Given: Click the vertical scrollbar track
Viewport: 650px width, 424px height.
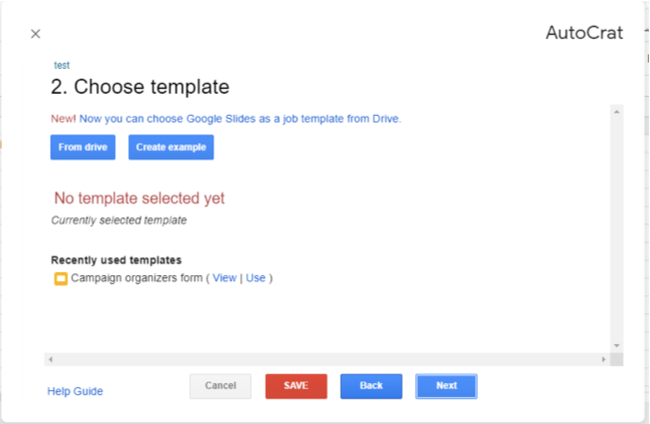Looking at the screenshot, I should pyautogui.click(x=617, y=228).
